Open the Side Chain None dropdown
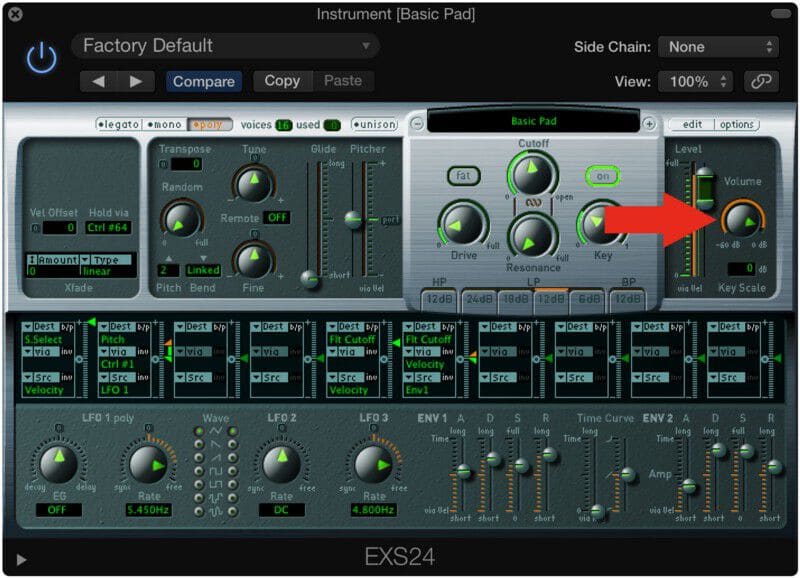Screen dimensions: 800x578 pos(718,47)
